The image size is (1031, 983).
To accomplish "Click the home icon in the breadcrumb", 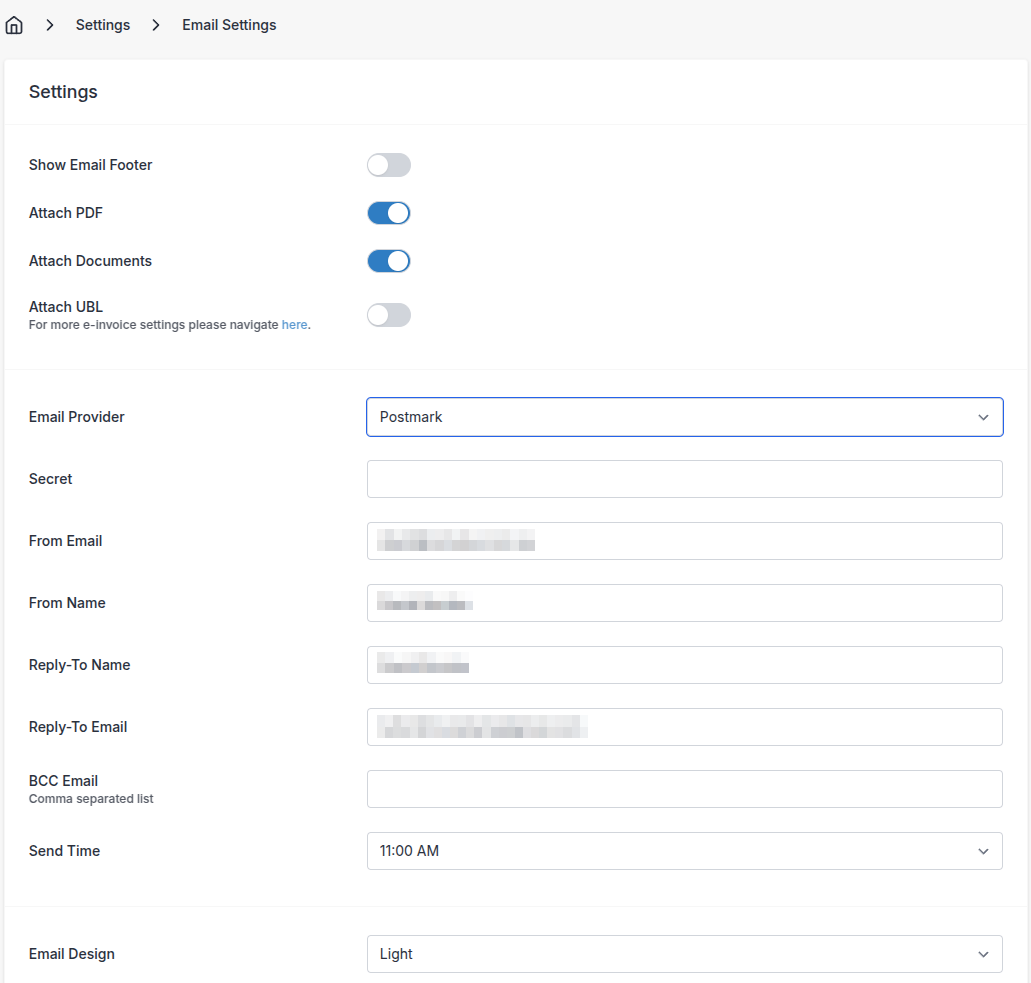I will point(14,24).
